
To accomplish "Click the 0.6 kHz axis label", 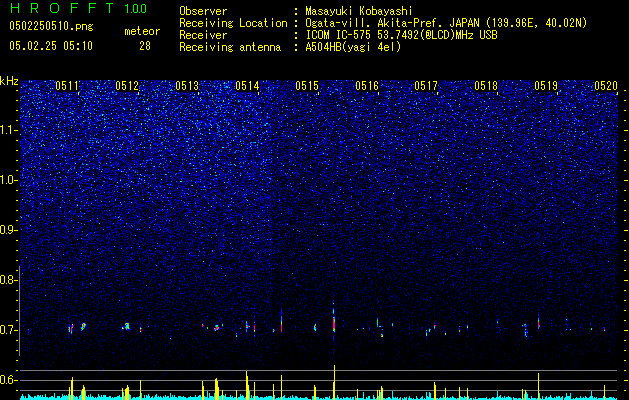I will click(9, 380).
